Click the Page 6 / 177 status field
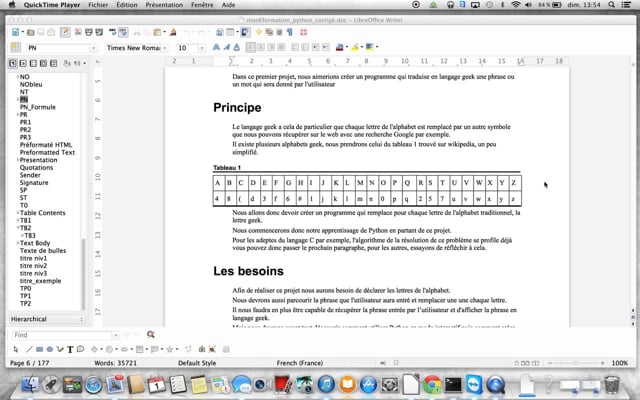The image size is (640, 400). point(29,363)
